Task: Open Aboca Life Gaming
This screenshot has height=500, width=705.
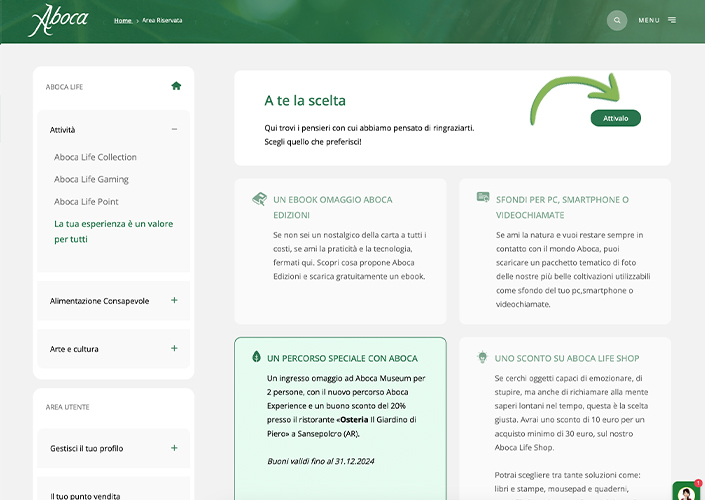Action: click(91, 179)
